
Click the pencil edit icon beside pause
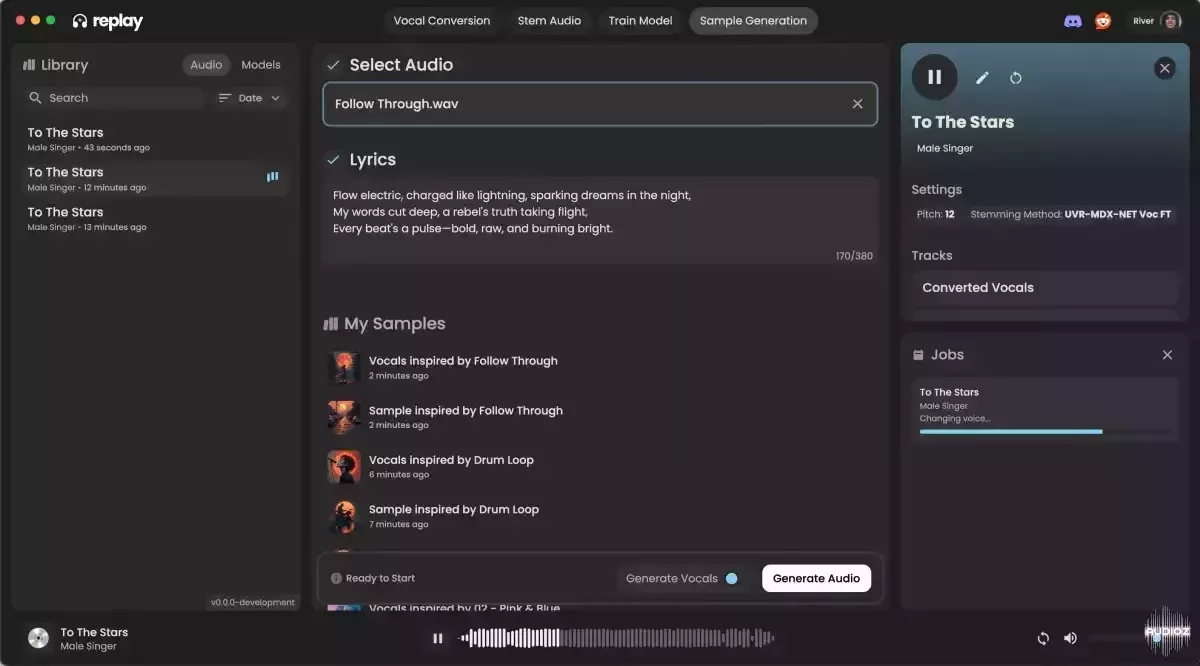[x=982, y=78]
